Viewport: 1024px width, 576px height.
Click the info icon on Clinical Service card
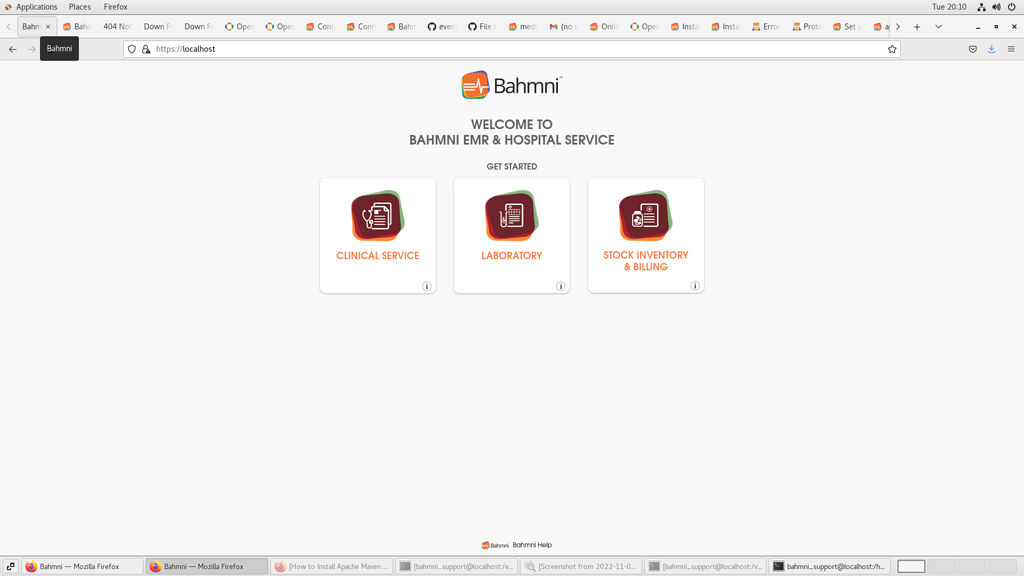tap(426, 286)
